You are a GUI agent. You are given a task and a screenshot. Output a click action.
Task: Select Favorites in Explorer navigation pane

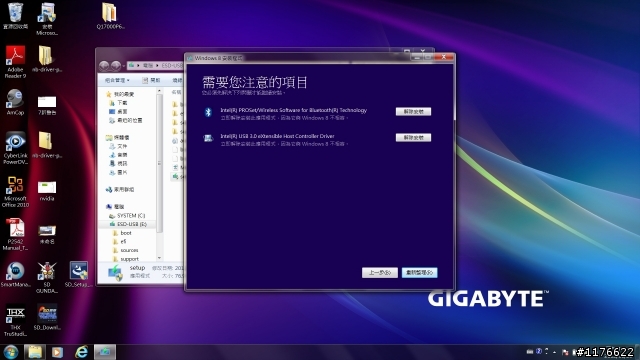[120, 94]
